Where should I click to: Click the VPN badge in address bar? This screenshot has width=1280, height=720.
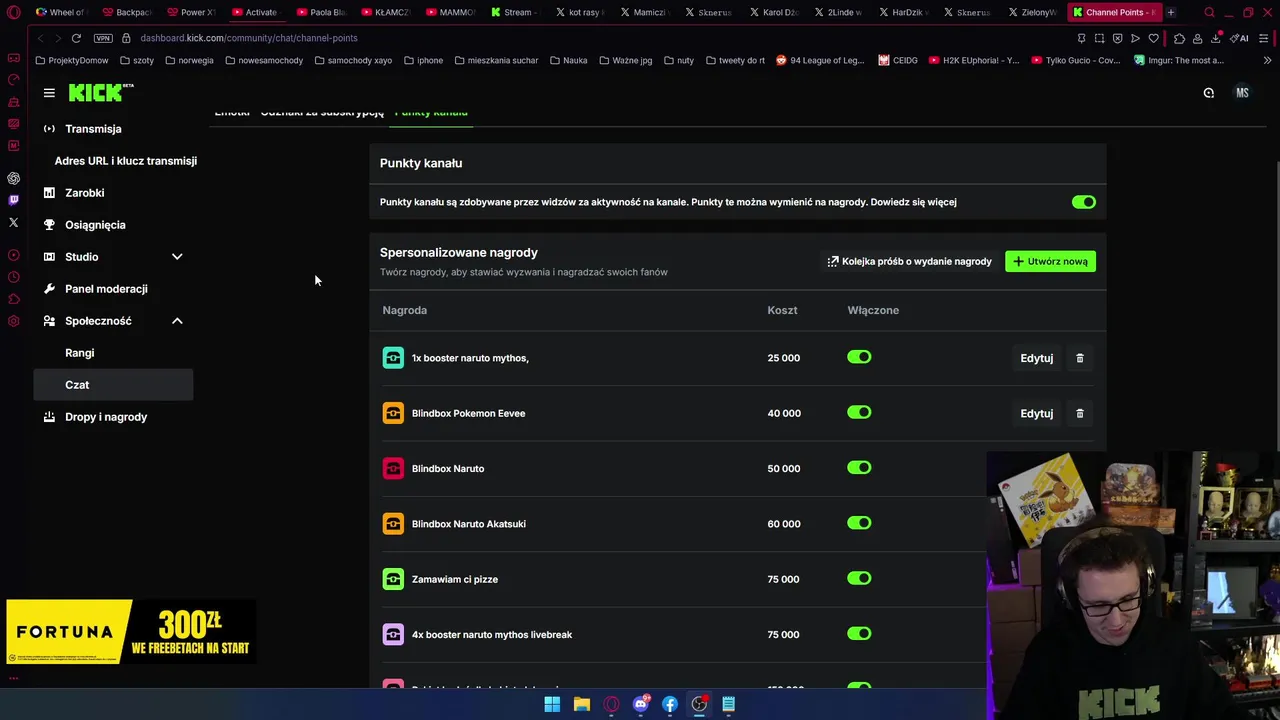[x=103, y=38]
